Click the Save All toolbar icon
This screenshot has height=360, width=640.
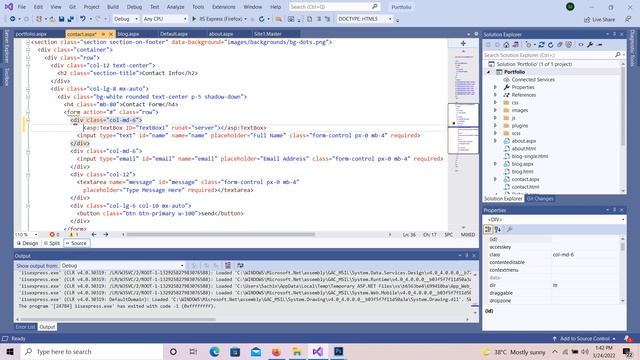pos(70,19)
